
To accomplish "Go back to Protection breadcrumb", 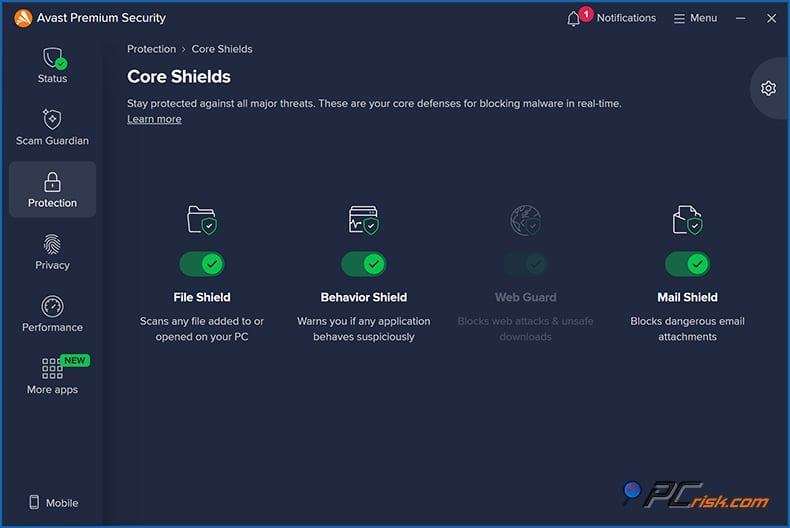I will click(152, 49).
